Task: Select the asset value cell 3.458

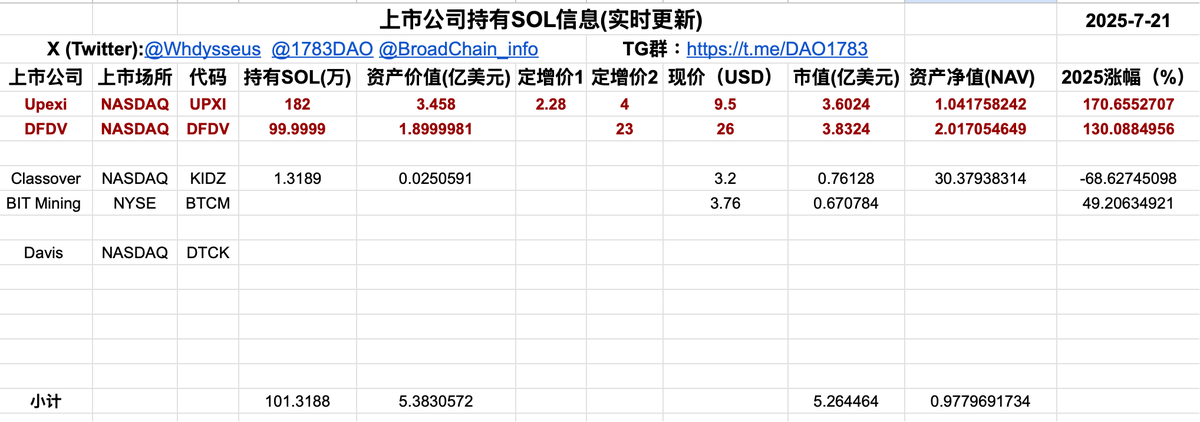Action: point(438,104)
